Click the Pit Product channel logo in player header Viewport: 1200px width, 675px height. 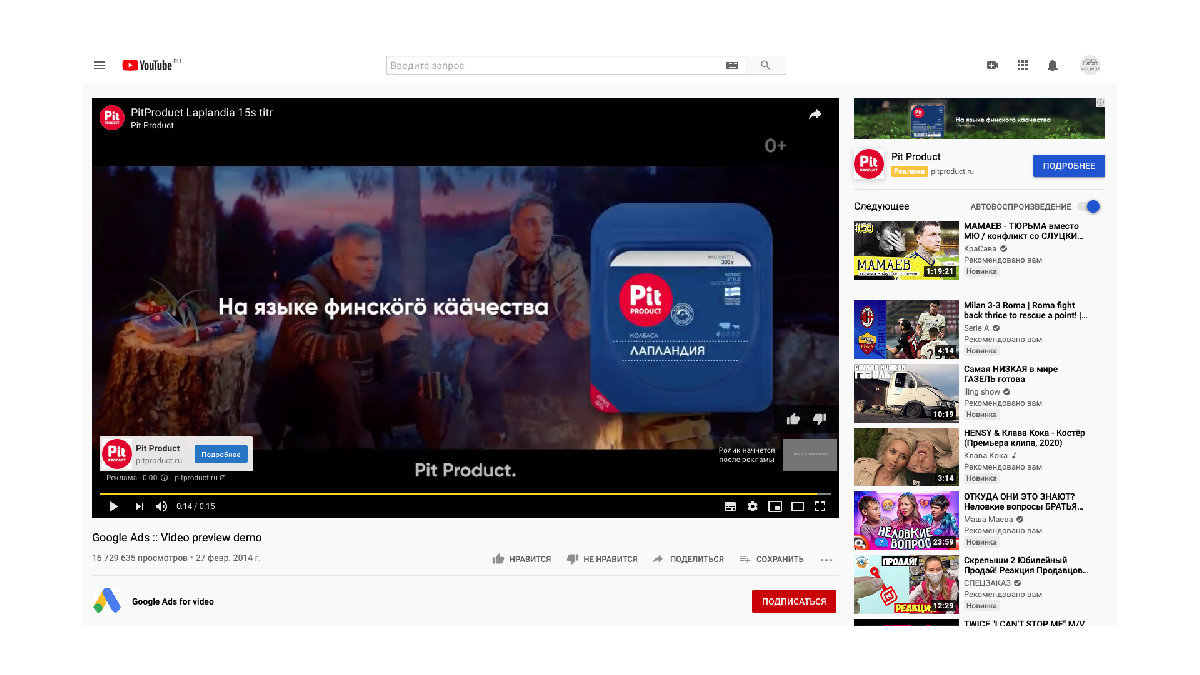(112, 117)
